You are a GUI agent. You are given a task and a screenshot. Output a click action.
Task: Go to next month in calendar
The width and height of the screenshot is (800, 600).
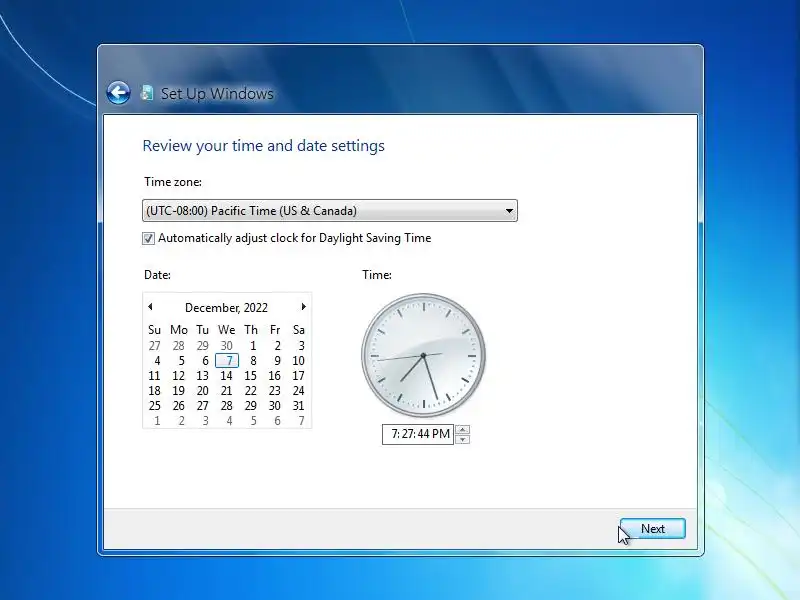[304, 307]
